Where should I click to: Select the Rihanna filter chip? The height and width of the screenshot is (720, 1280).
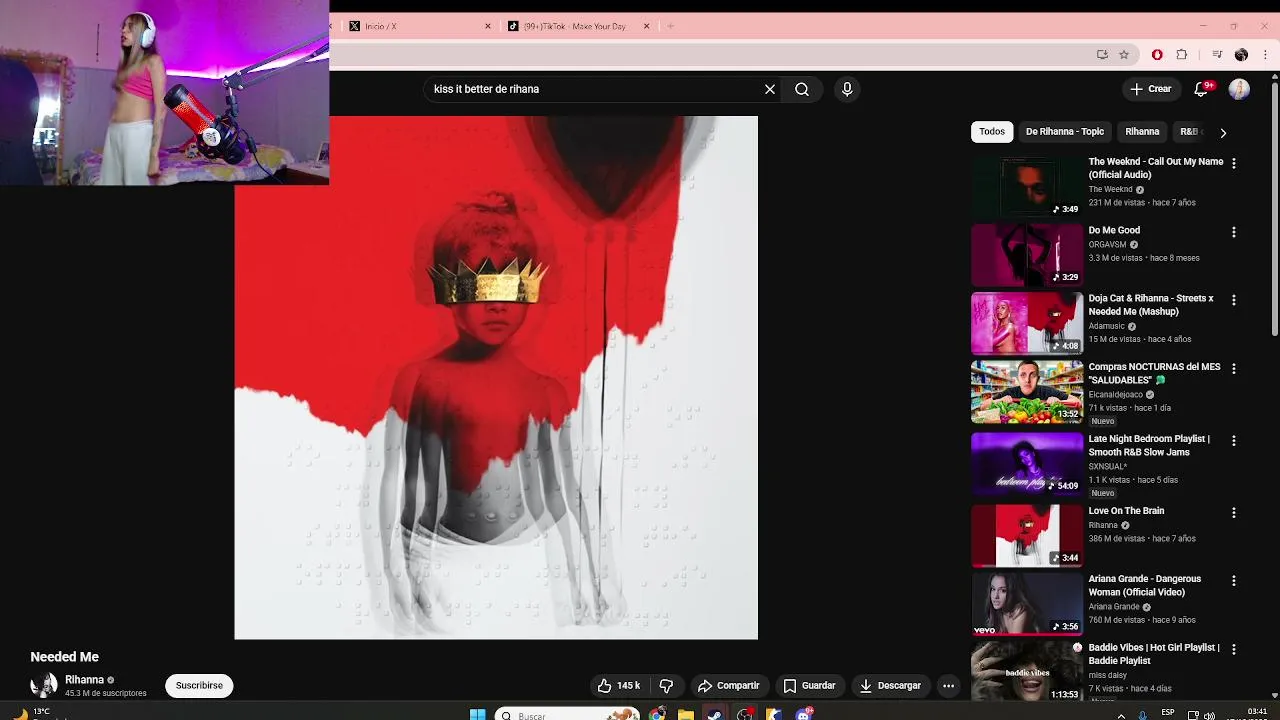coord(1142,132)
